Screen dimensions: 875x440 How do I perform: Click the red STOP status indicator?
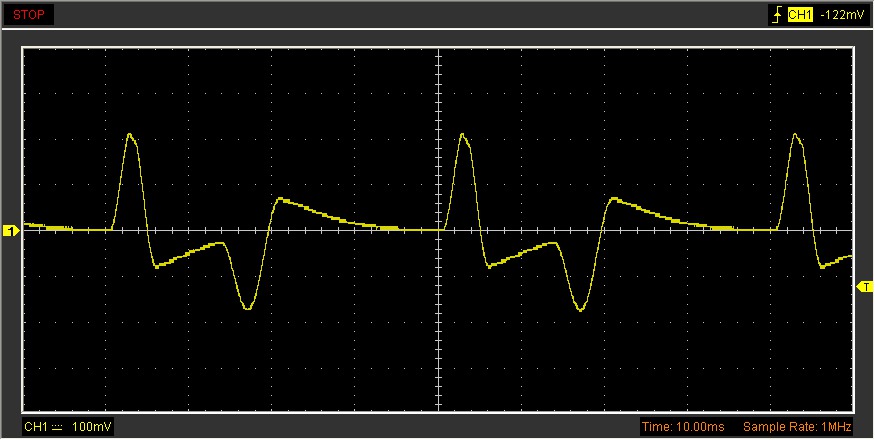pyautogui.click(x=27, y=15)
